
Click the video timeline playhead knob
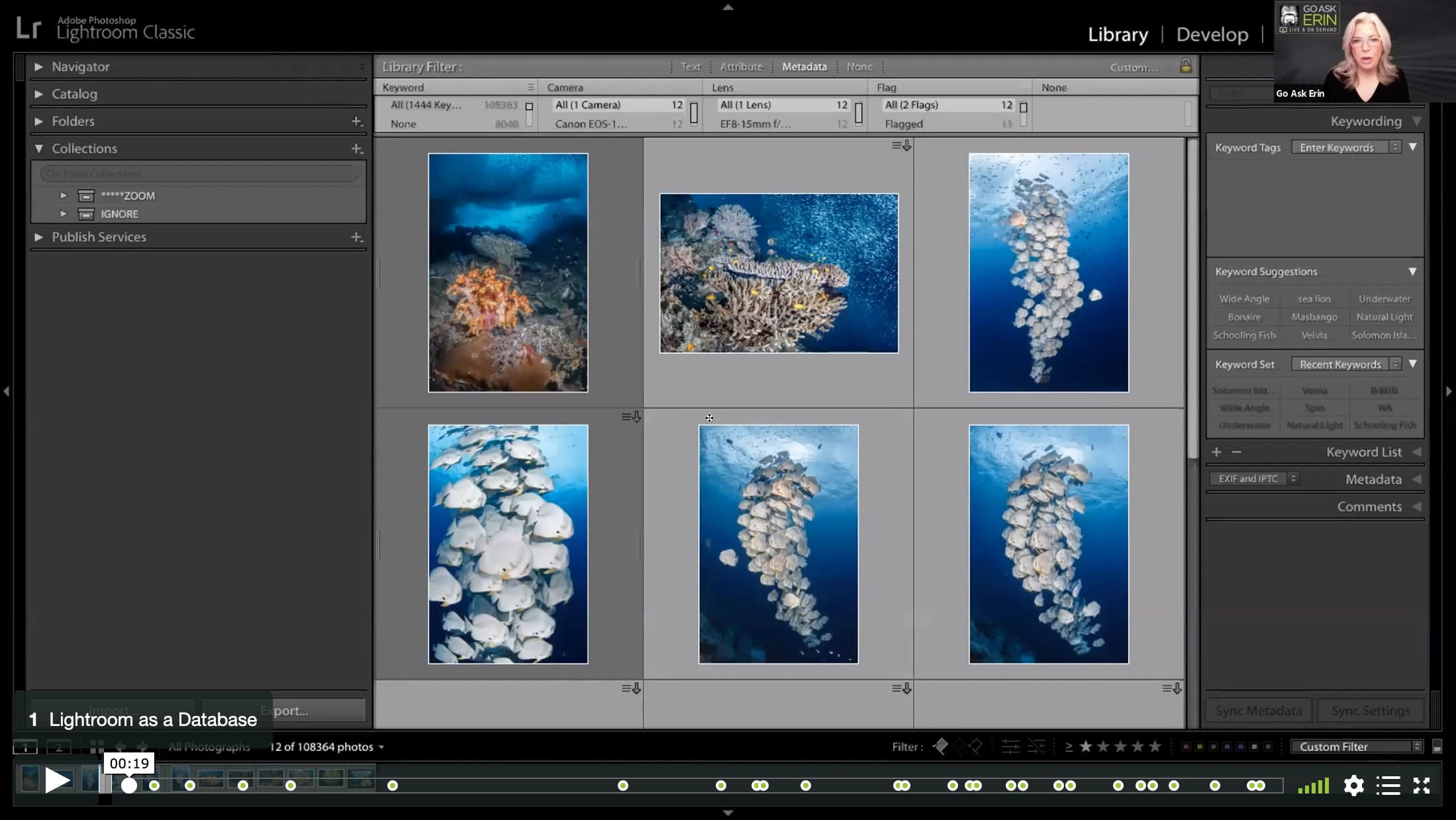[129, 786]
